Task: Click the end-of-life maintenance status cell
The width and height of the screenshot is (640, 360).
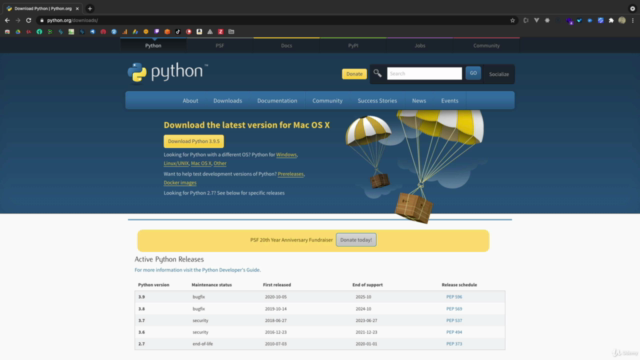Action: (x=202, y=344)
